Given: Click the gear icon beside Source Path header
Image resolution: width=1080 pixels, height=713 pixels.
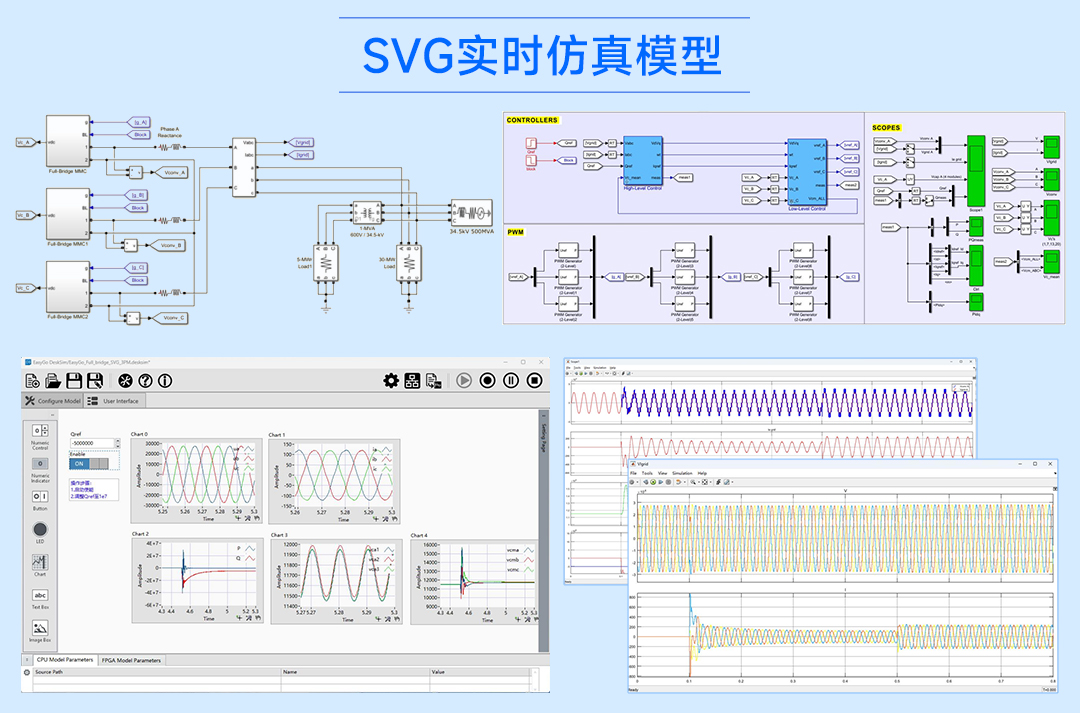Looking at the screenshot, I should pos(28,672).
